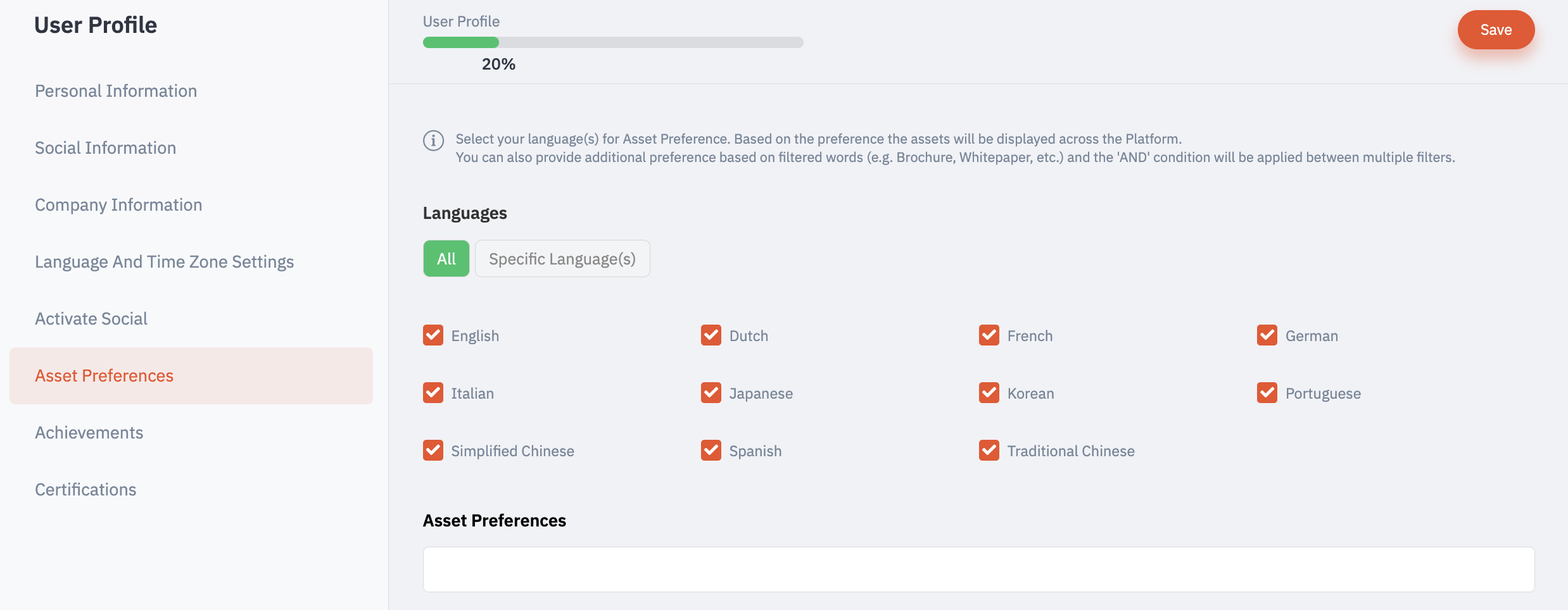Uncheck the English language checkbox
Screen dimensions: 1568x610
(x=433, y=335)
